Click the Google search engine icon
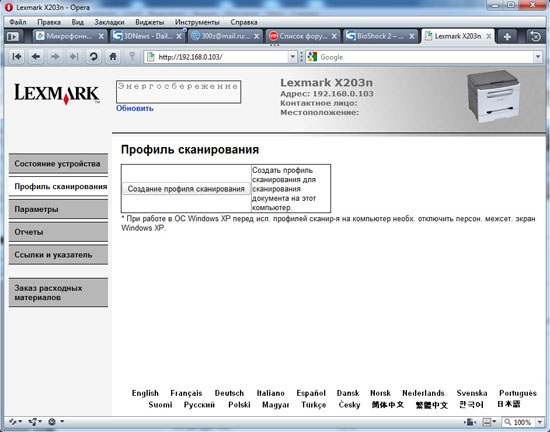 tap(312, 57)
